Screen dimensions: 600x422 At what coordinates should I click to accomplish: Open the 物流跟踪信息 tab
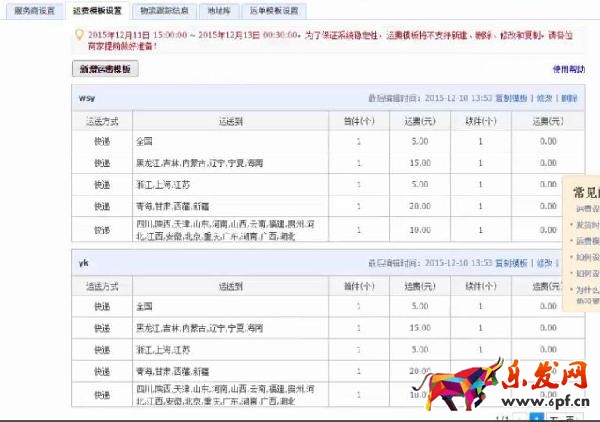click(160, 10)
